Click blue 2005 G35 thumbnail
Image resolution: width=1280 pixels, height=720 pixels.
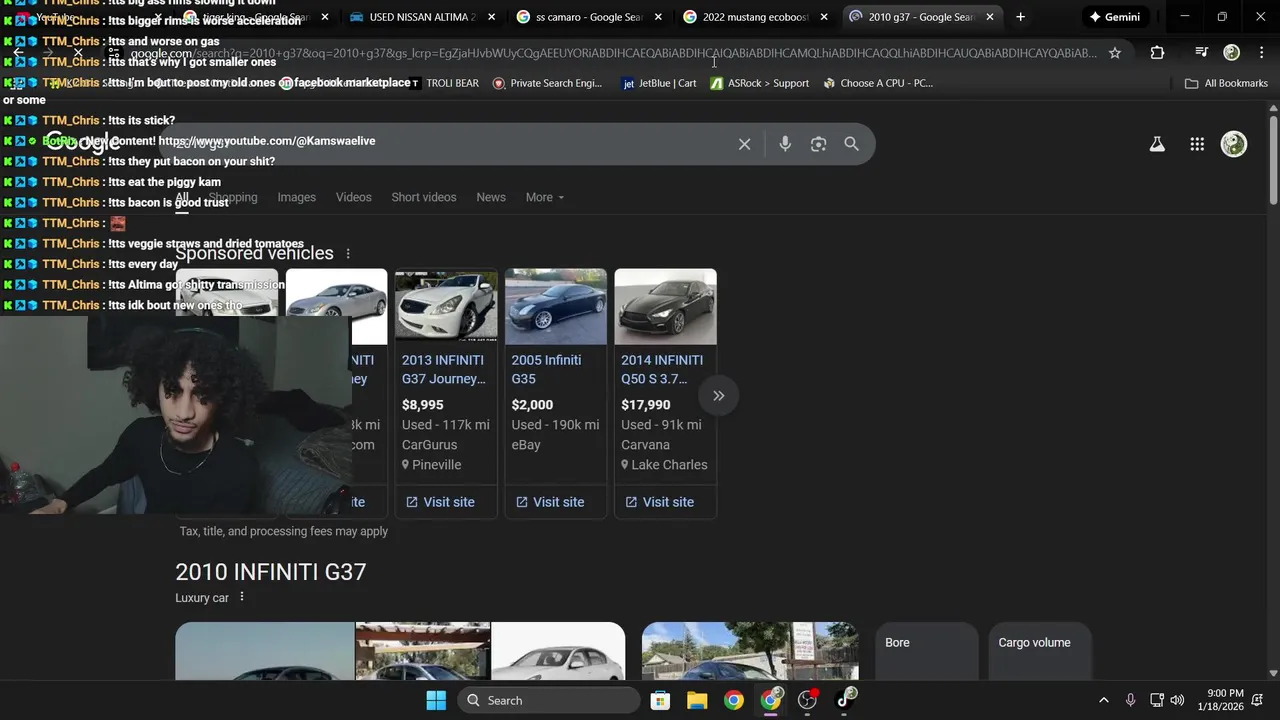(556, 306)
